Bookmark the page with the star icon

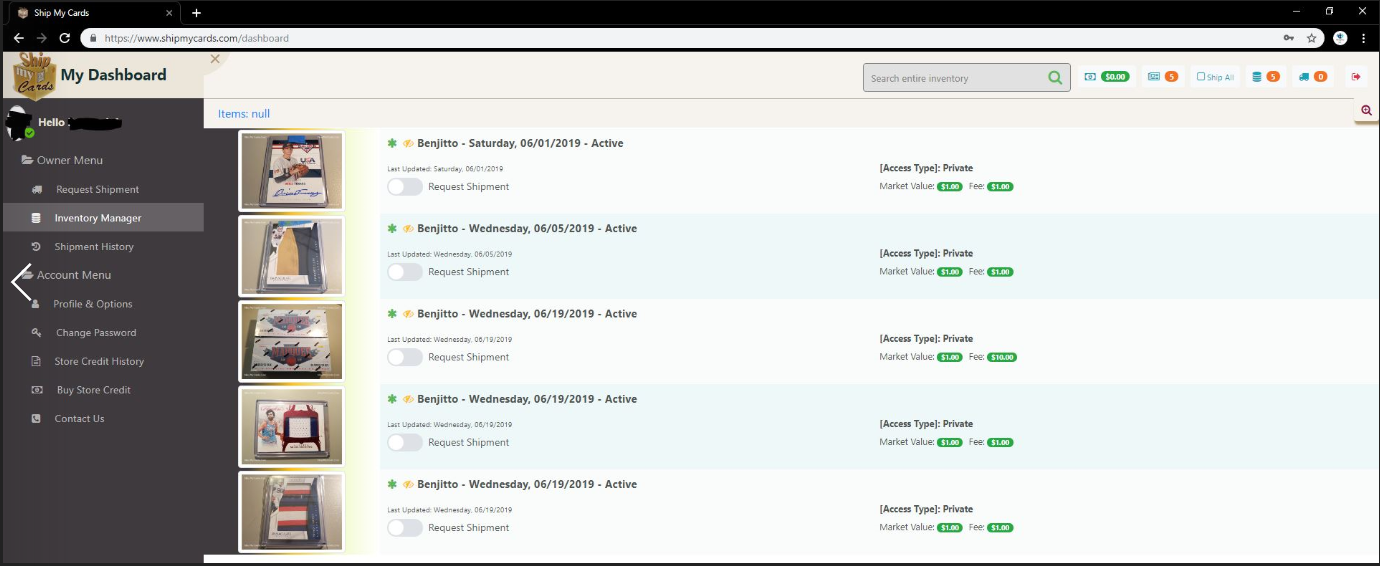coord(1311,38)
